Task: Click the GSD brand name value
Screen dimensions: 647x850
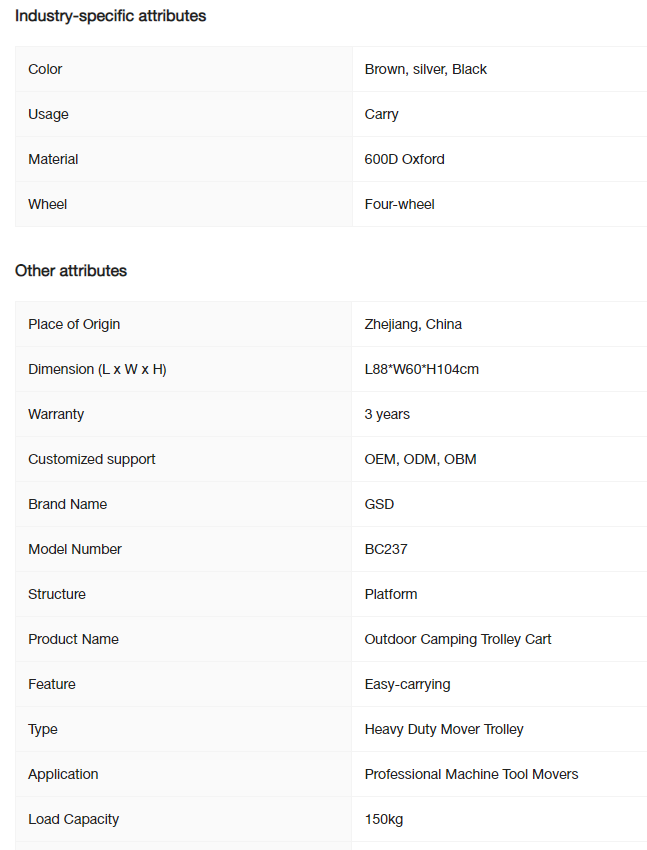Action: pyautogui.click(x=379, y=504)
